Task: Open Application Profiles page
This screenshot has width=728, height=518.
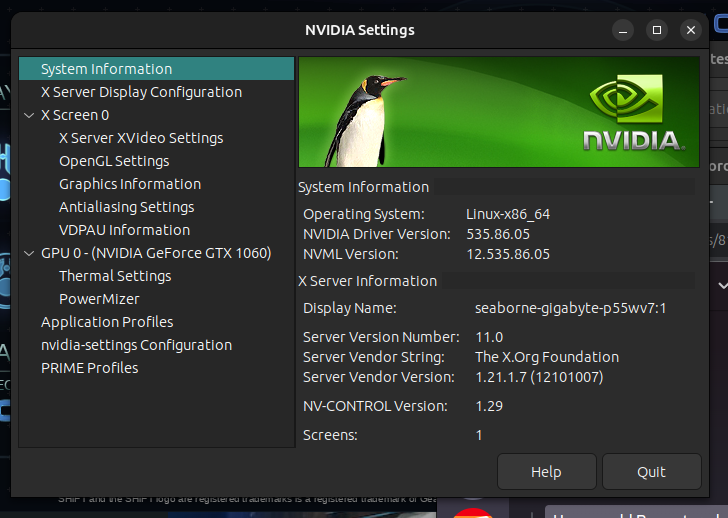Action: point(107,322)
